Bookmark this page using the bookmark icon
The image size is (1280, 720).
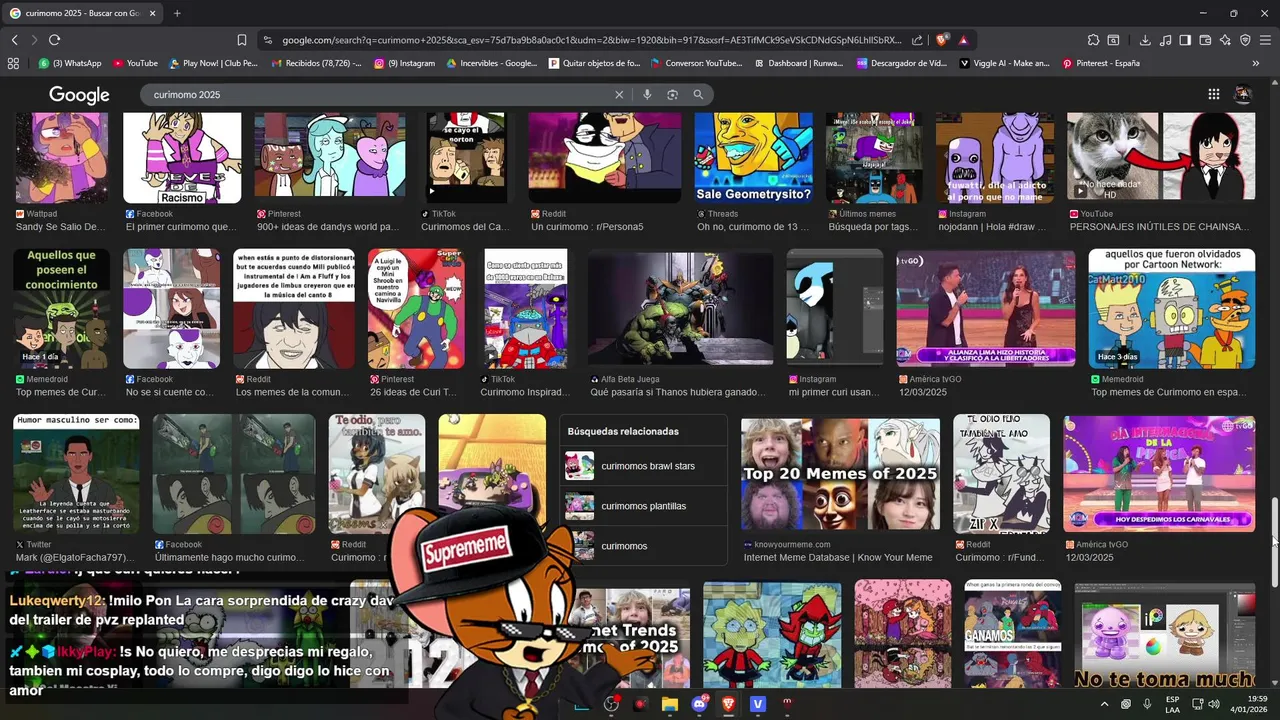click(x=242, y=40)
